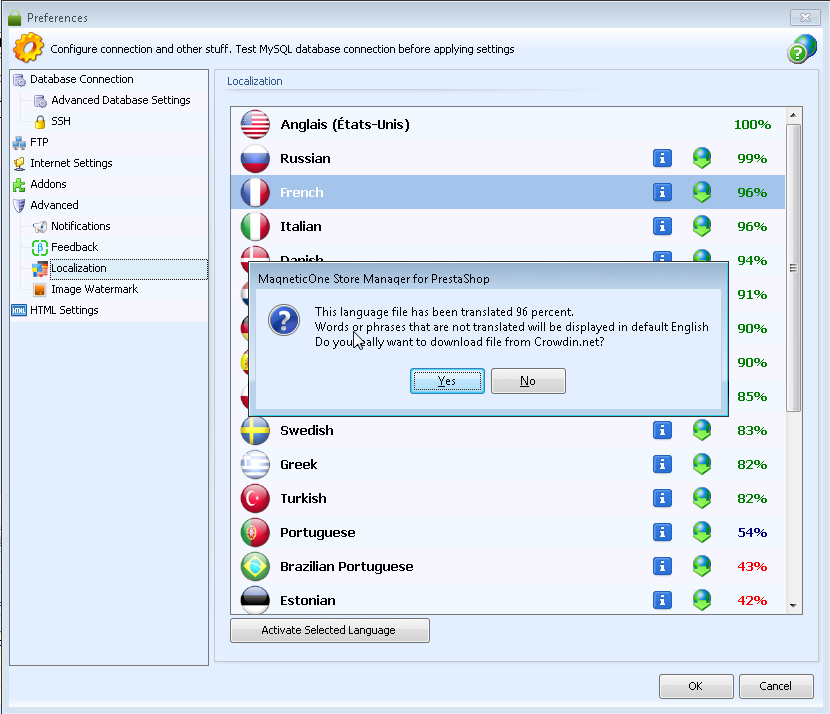Click the language list scroll up arrow
Image resolution: width=830 pixels, height=714 pixels.
(x=793, y=115)
